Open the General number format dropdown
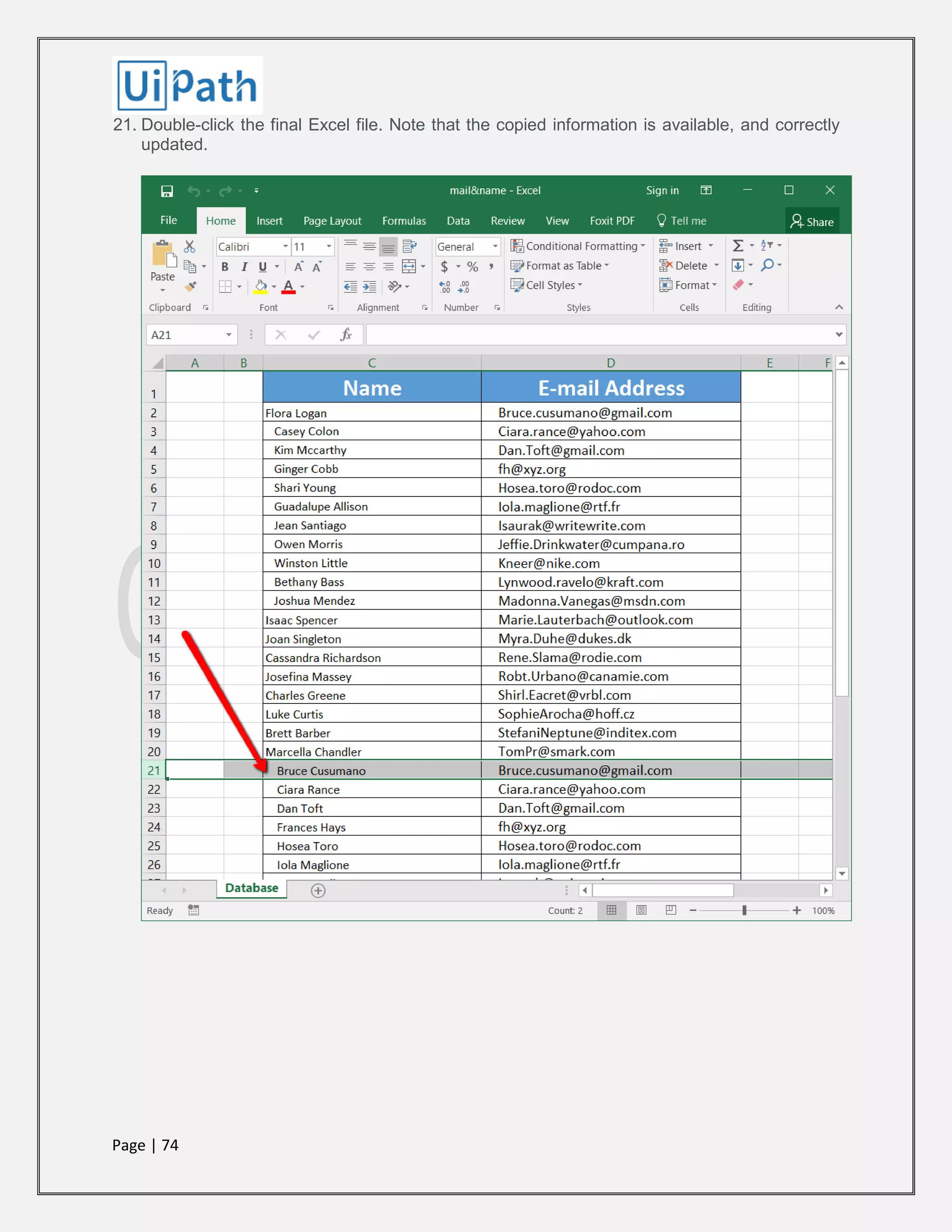This screenshot has height=1232, width=952. (495, 246)
